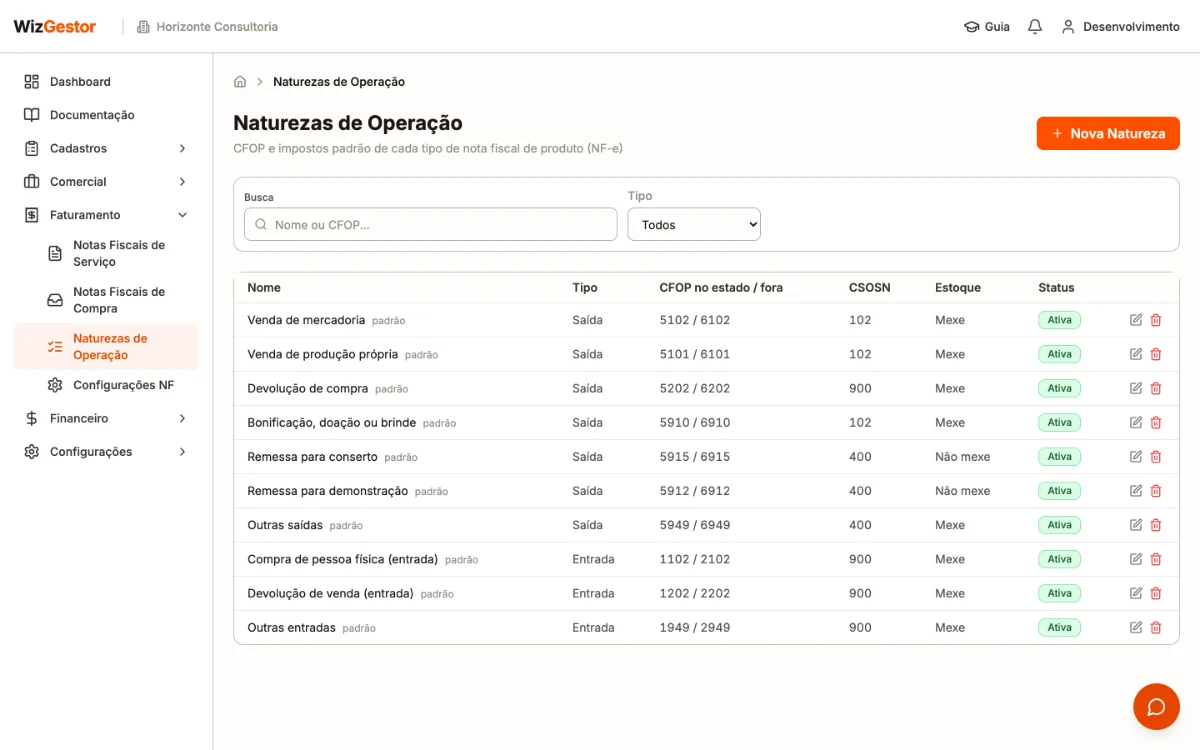Edit the Outras saídas row
Screen dimensions: 1200x750
1136,525
